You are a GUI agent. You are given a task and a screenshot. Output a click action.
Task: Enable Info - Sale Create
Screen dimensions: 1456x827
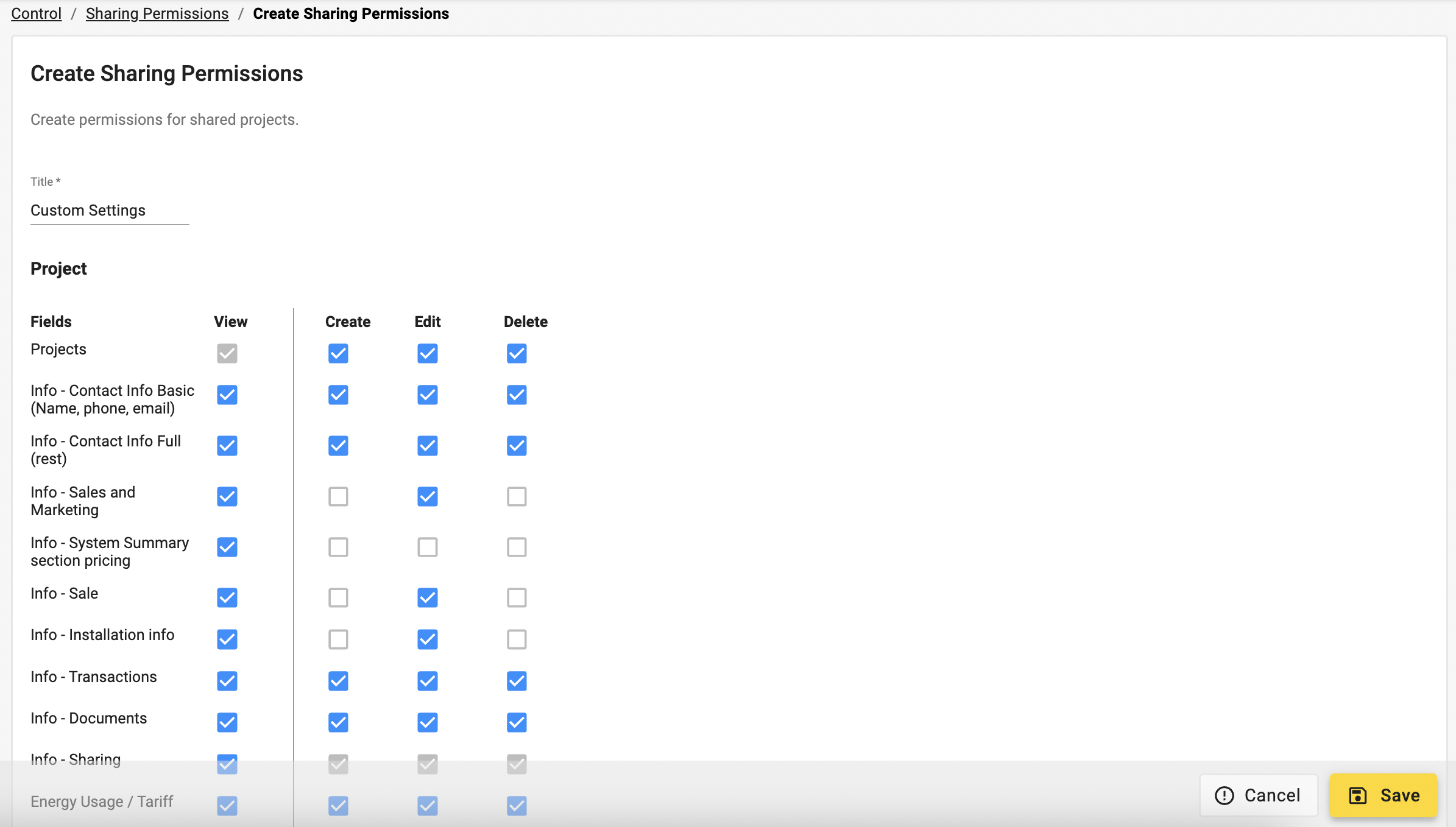338,597
